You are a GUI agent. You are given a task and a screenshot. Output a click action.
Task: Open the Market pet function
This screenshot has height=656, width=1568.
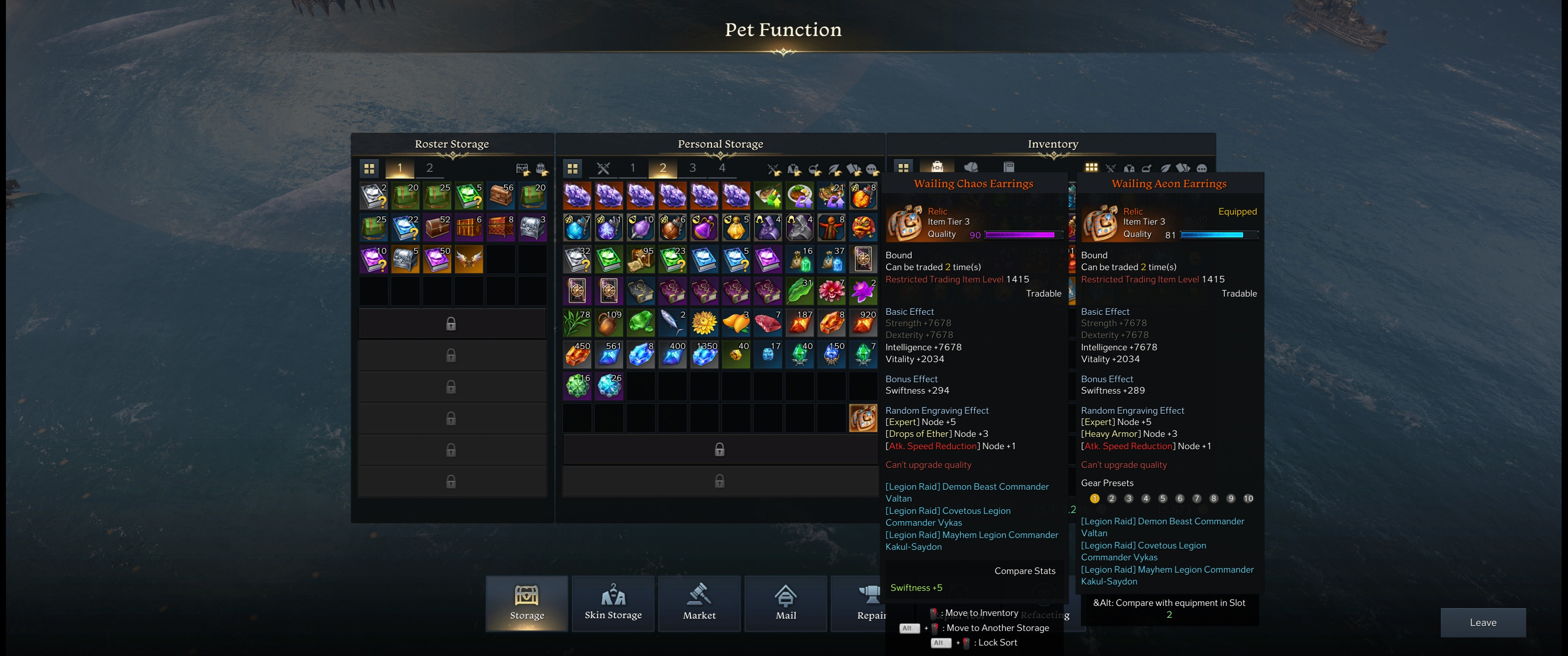pyautogui.click(x=699, y=603)
